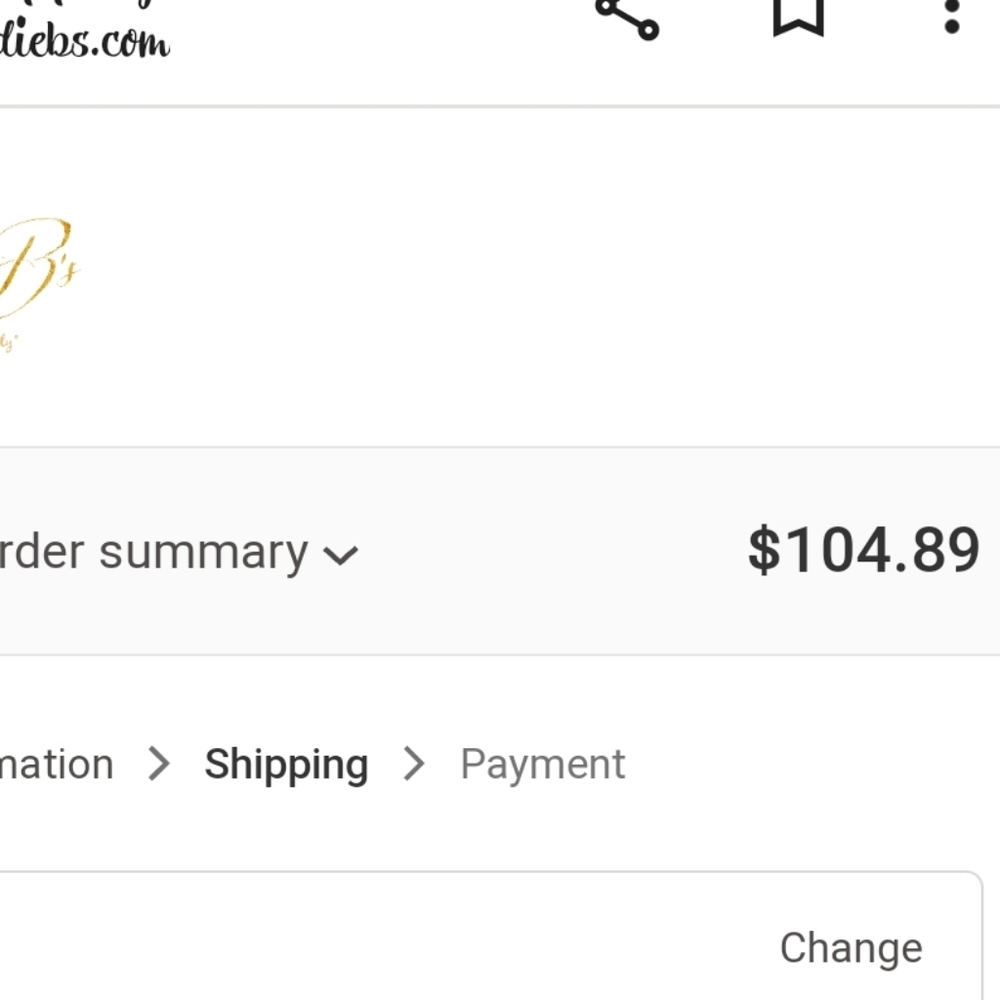1000x1000 pixels.
Task: Select the Shipping breadcrumb step
Action: point(286,765)
